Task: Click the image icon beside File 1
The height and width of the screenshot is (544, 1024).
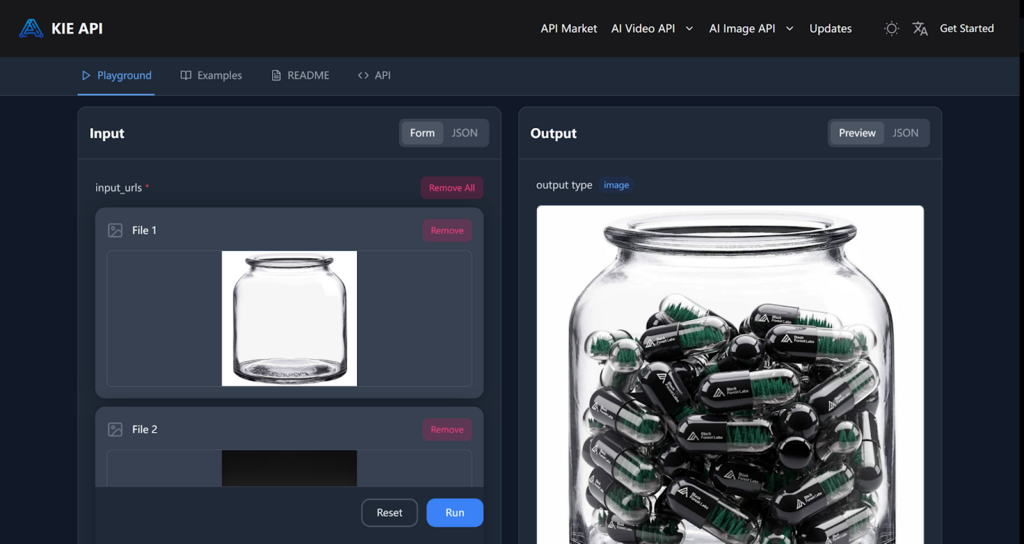Action: (x=115, y=231)
